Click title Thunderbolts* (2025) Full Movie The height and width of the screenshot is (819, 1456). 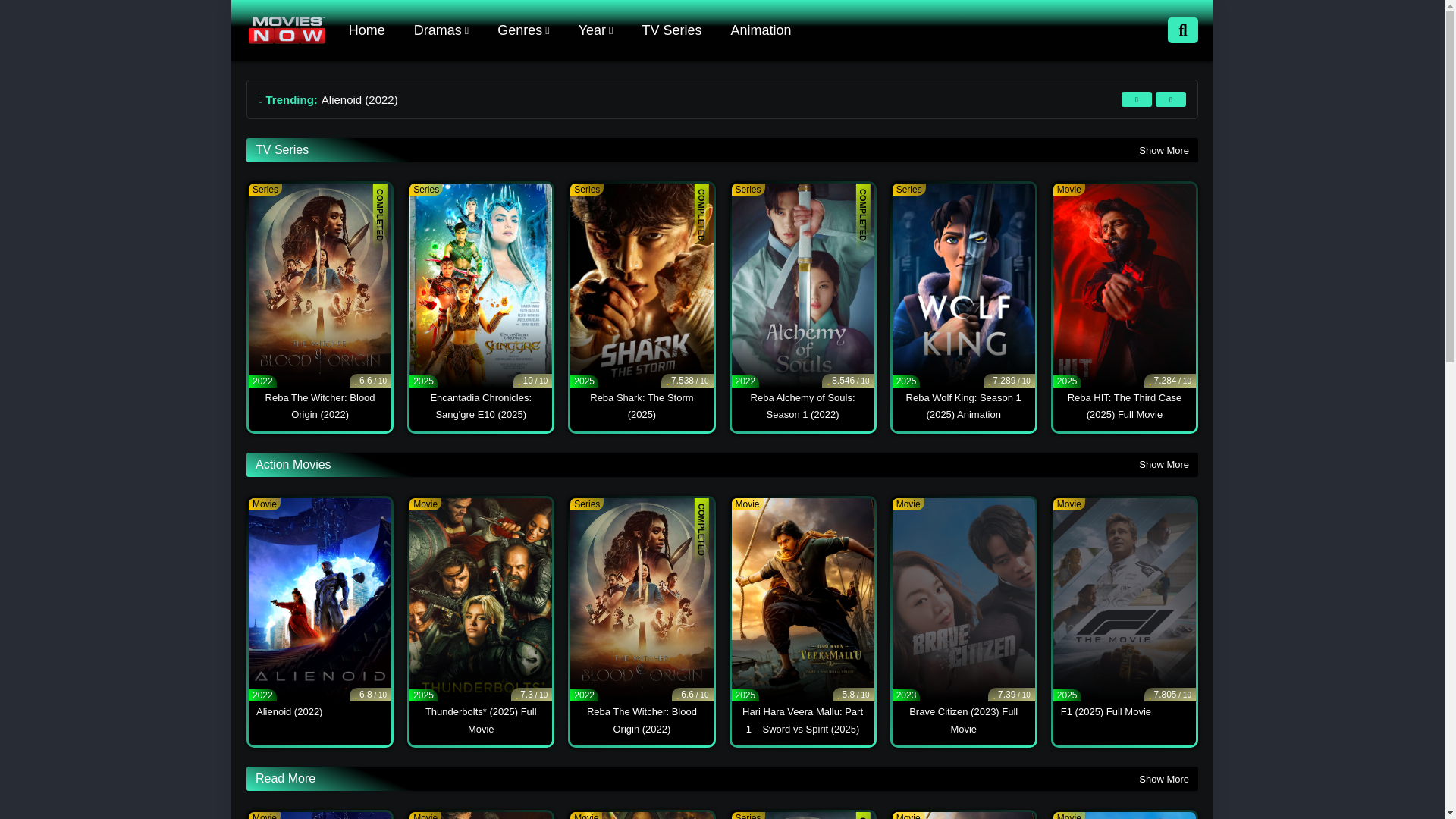481,720
